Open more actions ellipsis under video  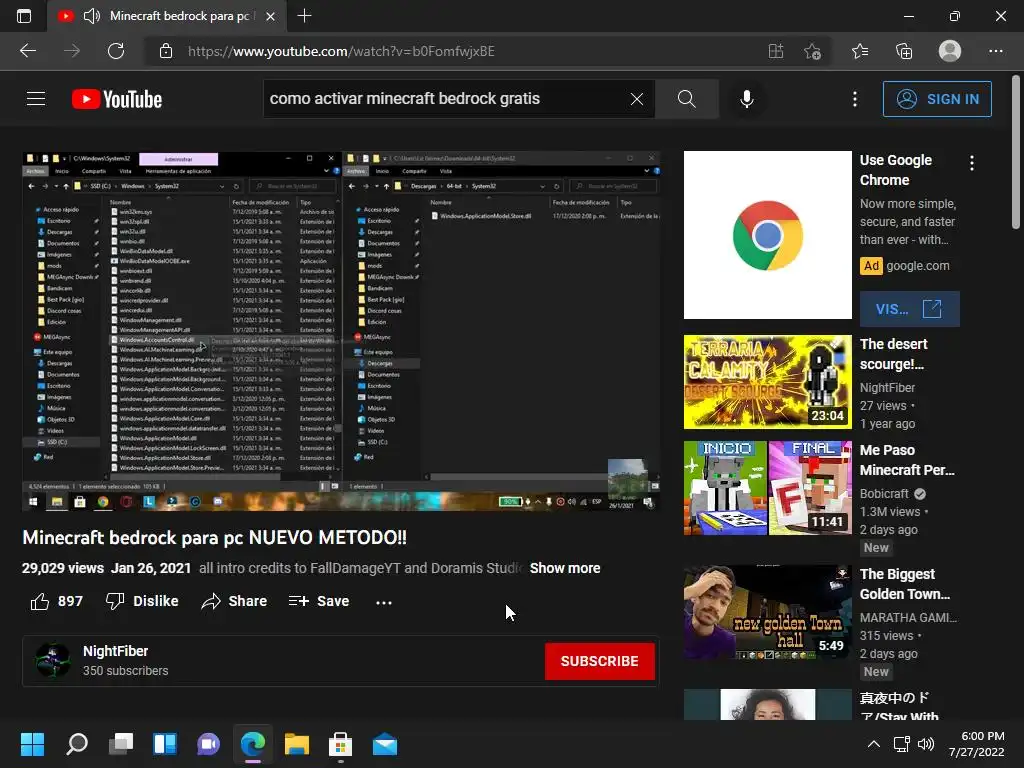(x=384, y=602)
